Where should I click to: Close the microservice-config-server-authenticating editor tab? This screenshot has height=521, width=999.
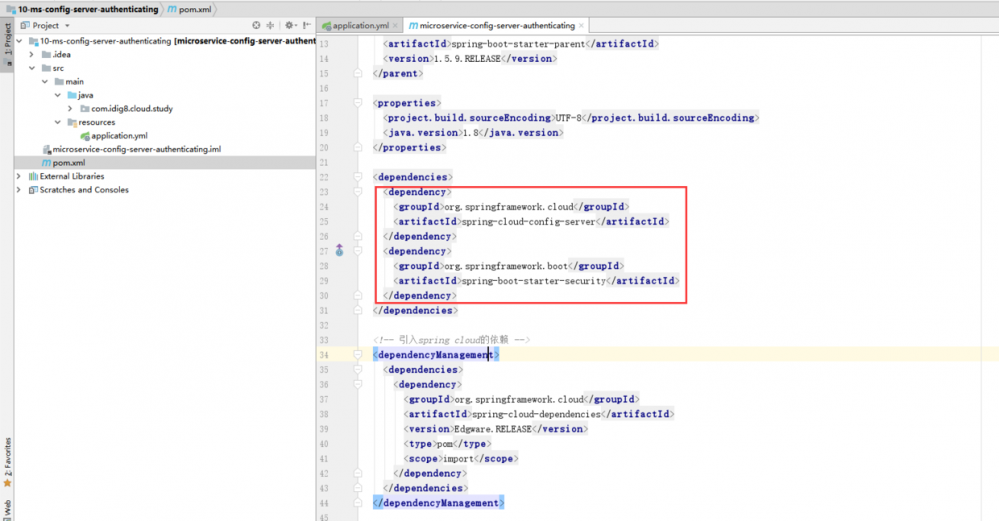tap(583, 25)
